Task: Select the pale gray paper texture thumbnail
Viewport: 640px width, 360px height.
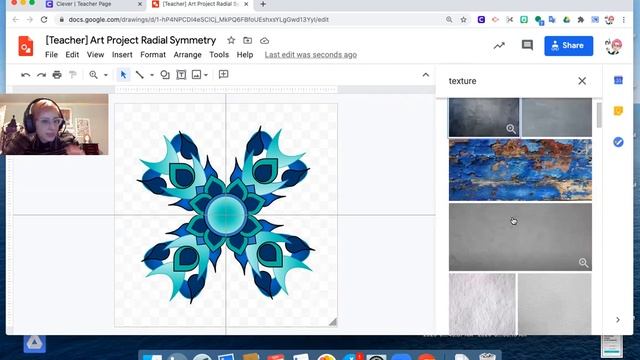Action: click(x=555, y=304)
